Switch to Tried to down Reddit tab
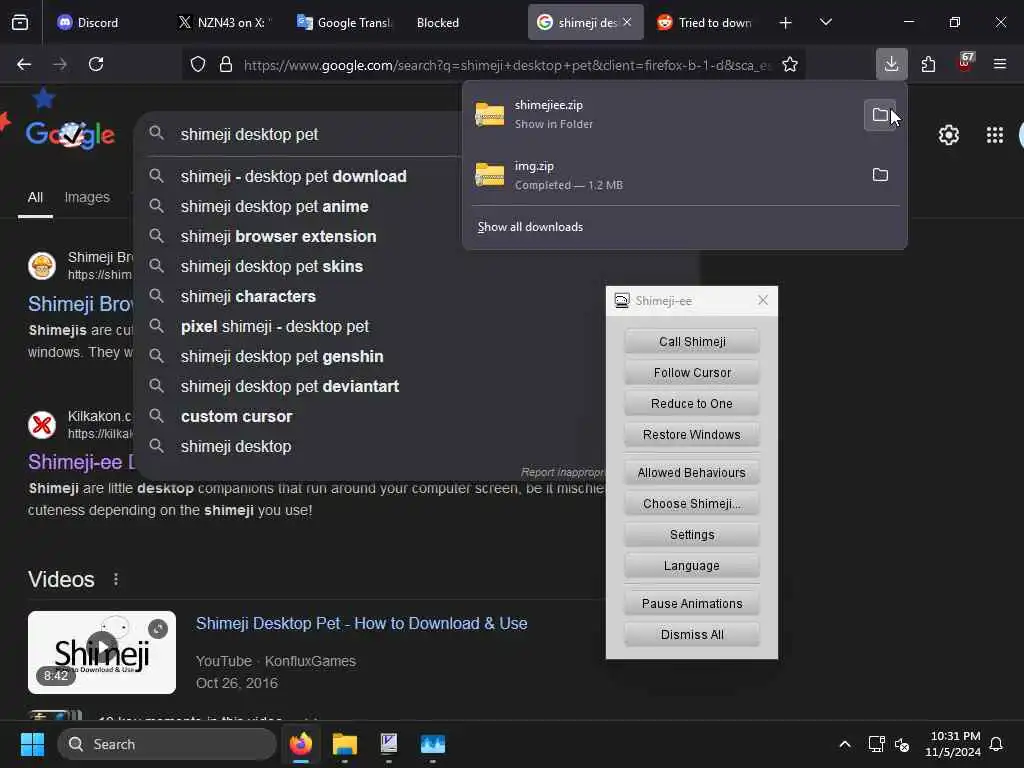Image resolution: width=1024 pixels, height=768 pixels. point(704,23)
